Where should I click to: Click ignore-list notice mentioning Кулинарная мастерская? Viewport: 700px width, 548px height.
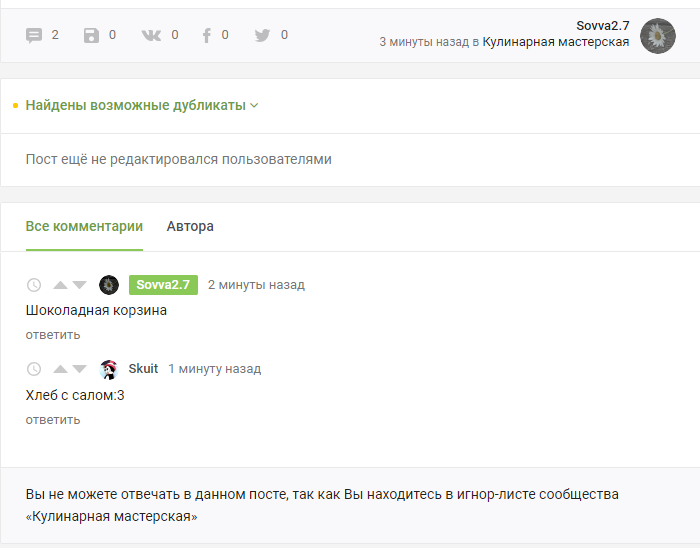(322, 505)
